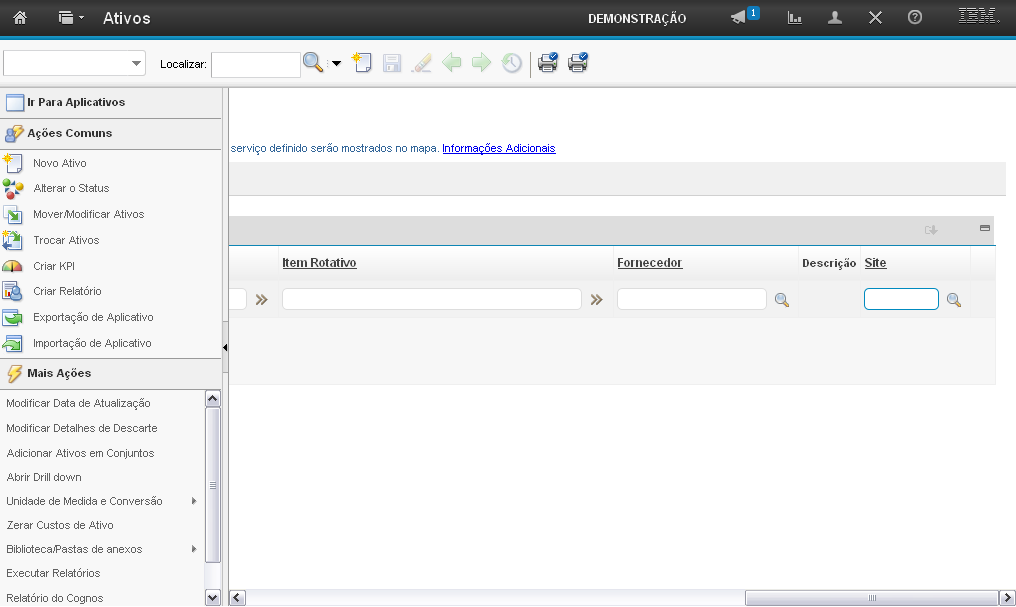Open the user profile icon
Viewport: 1016px width, 607px height.
tap(835, 18)
